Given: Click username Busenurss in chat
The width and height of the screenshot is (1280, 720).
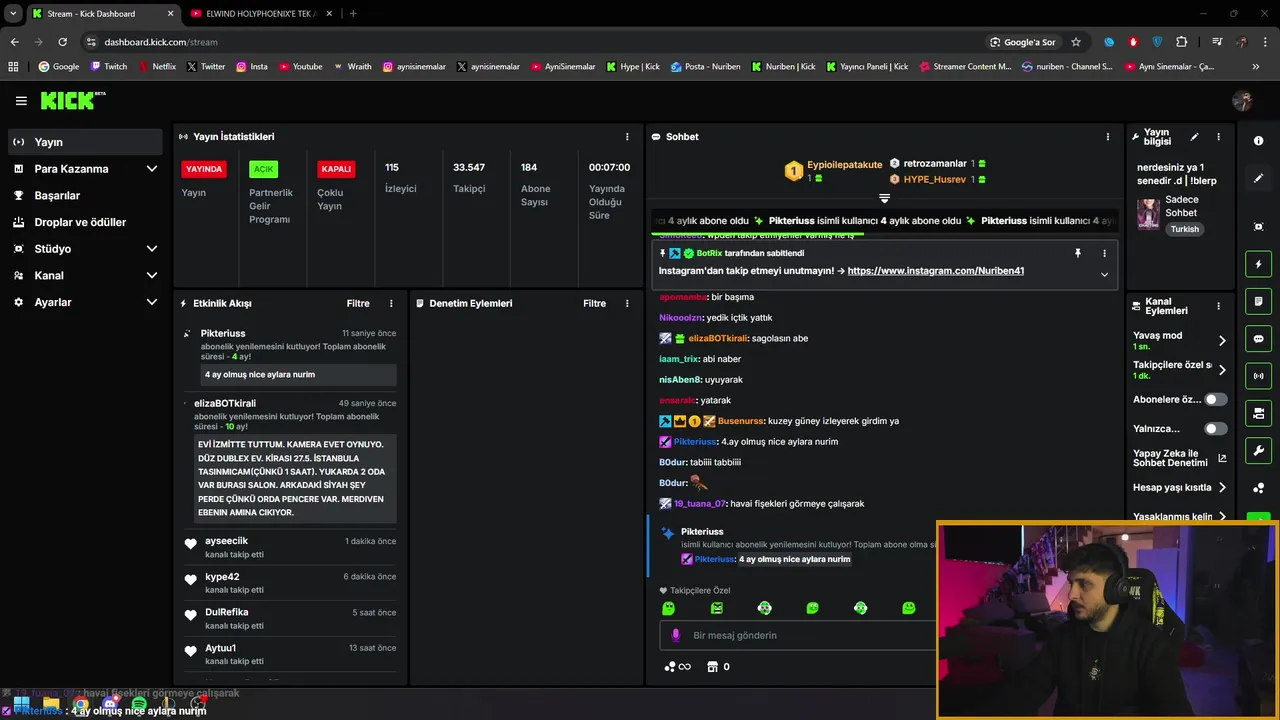Looking at the screenshot, I should pyautogui.click(x=740, y=421).
